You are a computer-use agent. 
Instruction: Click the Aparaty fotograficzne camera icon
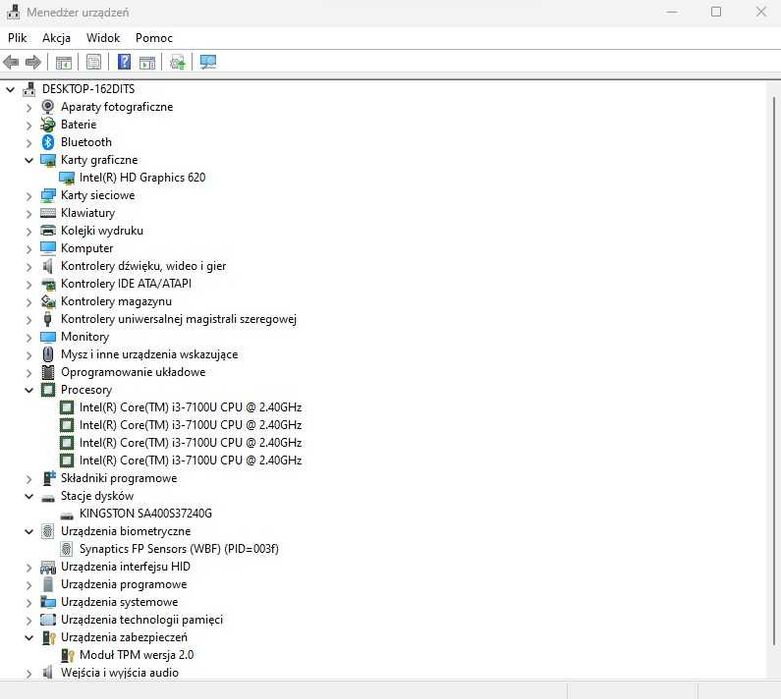pyautogui.click(x=48, y=107)
